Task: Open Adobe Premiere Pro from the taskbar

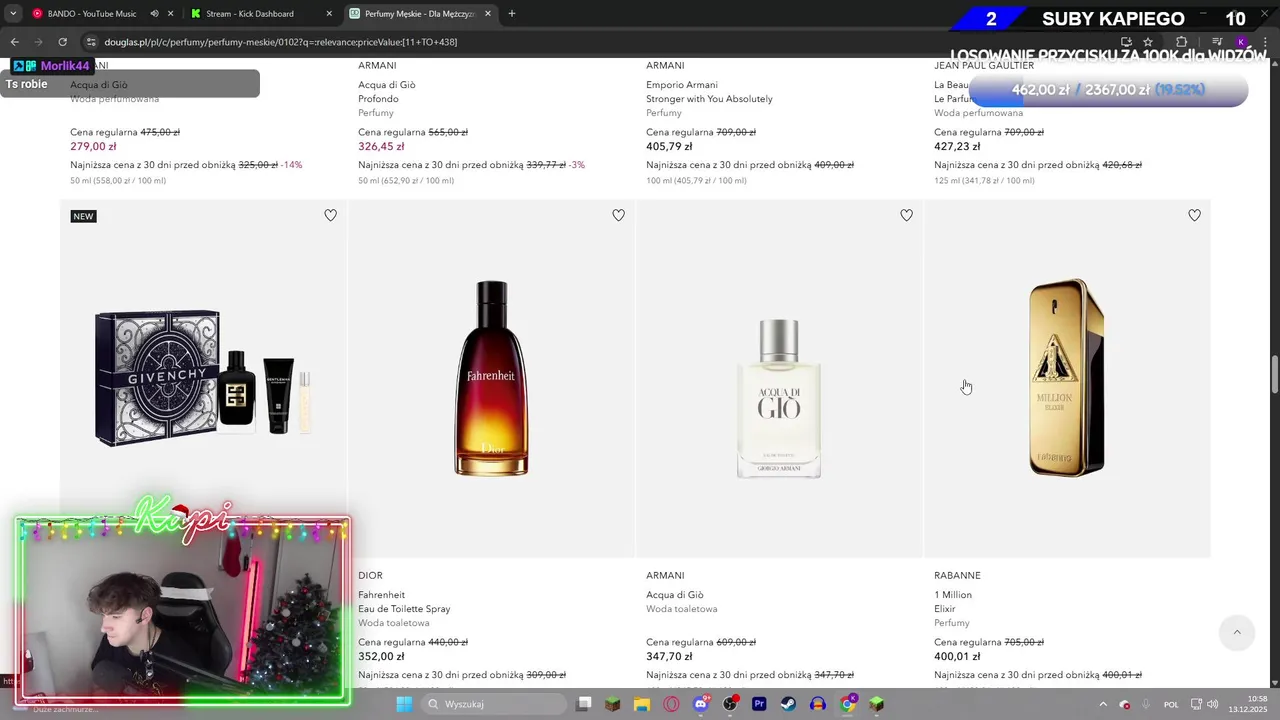Action: click(x=759, y=704)
